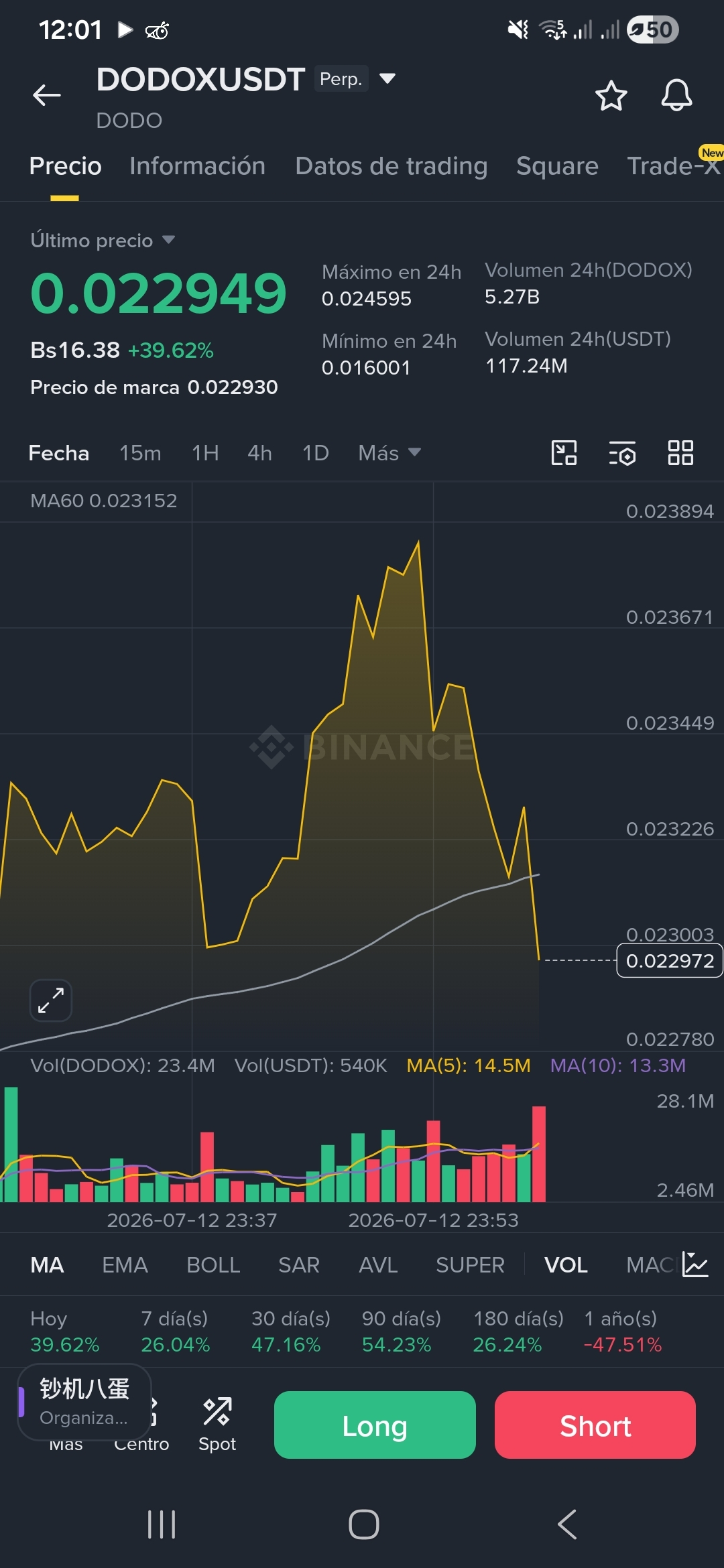Tap the MA60 0.023152 label
The height and width of the screenshot is (1568, 724).
click(x=104, y=501)
